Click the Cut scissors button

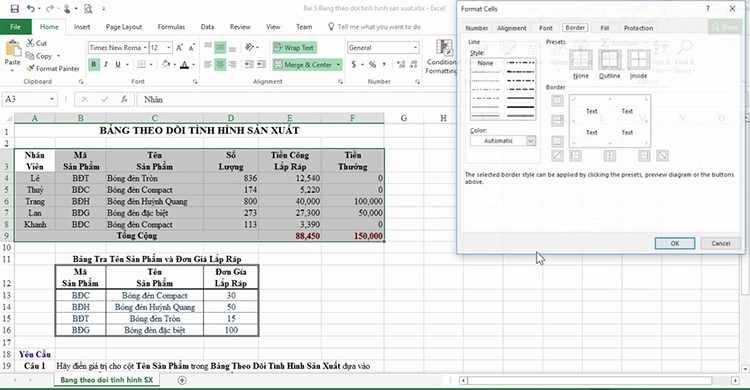[36, 43]
